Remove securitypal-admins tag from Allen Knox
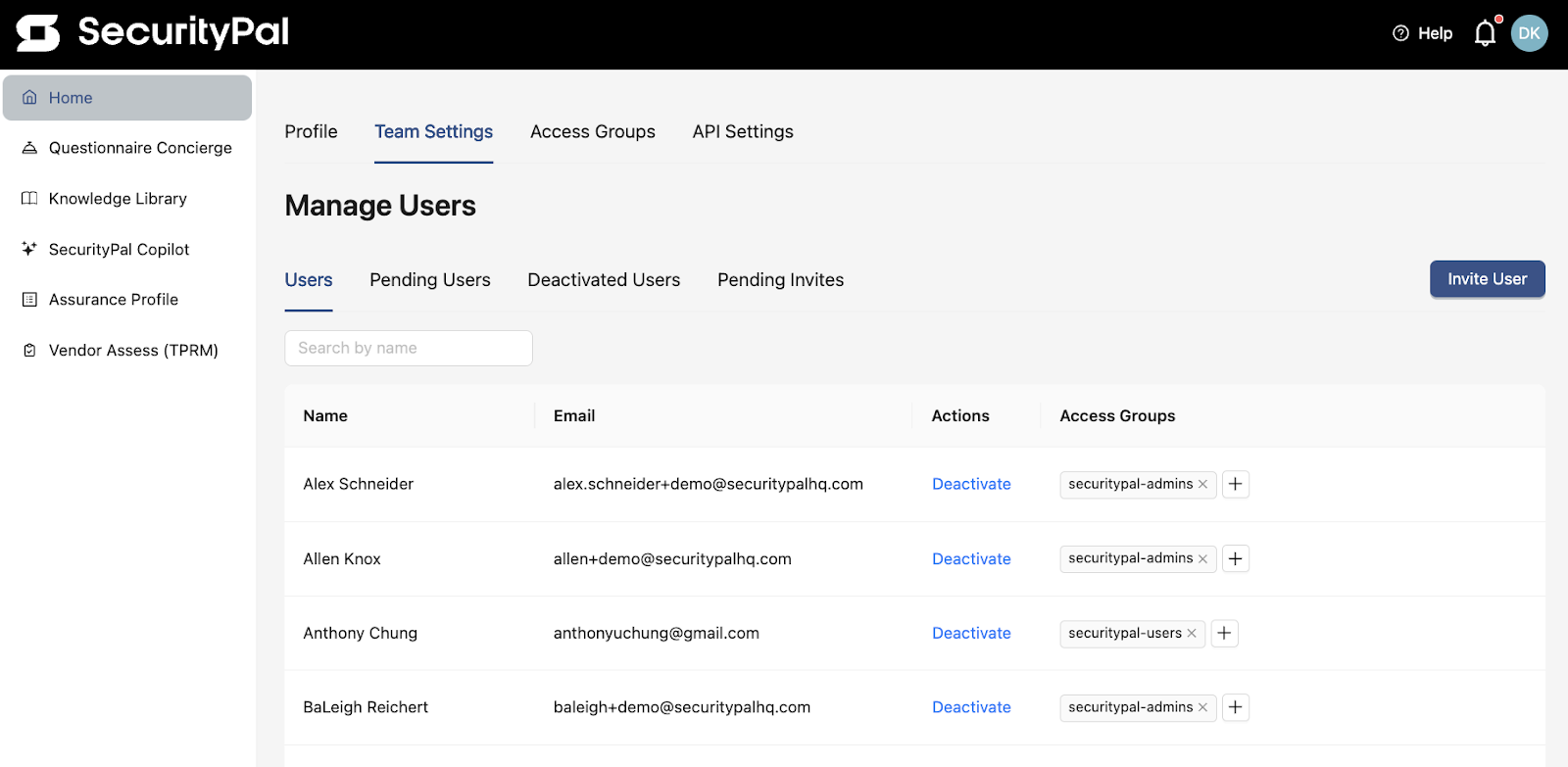The image size is (1568, 767). coord(1202,558)
